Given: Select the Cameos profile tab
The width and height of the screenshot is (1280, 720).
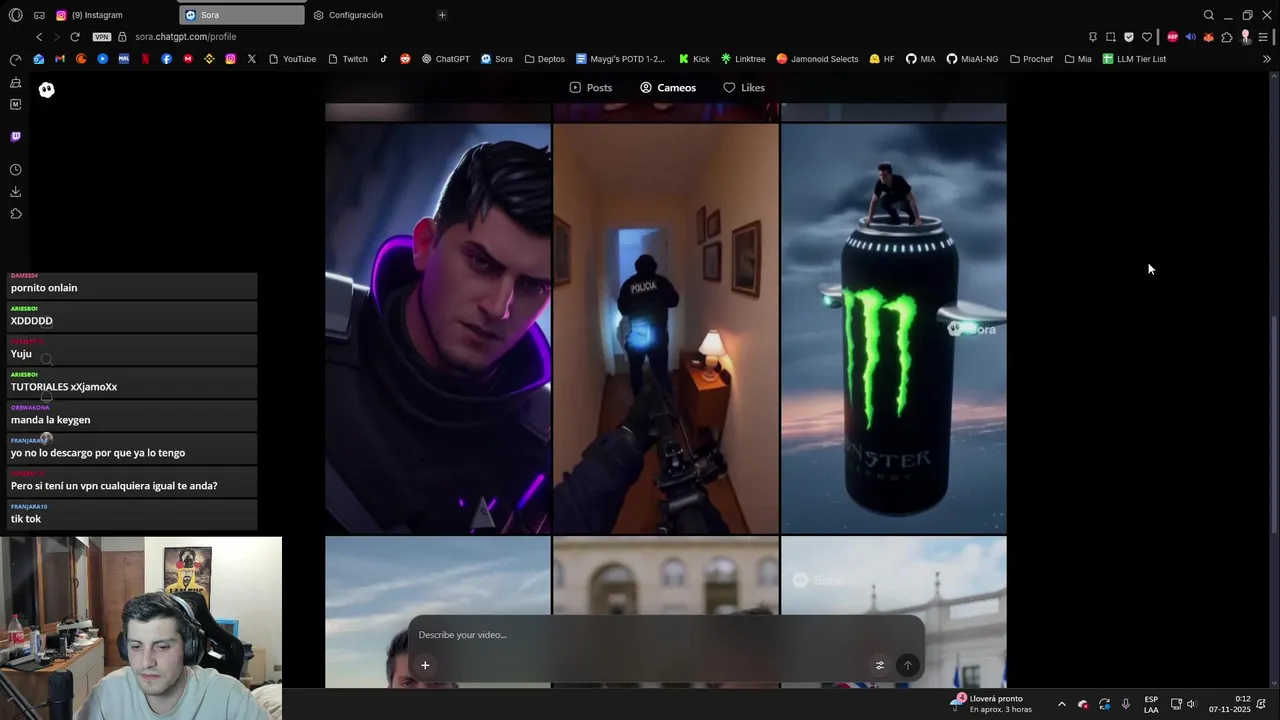Looking at the screenshot, I should pos(668,88).
